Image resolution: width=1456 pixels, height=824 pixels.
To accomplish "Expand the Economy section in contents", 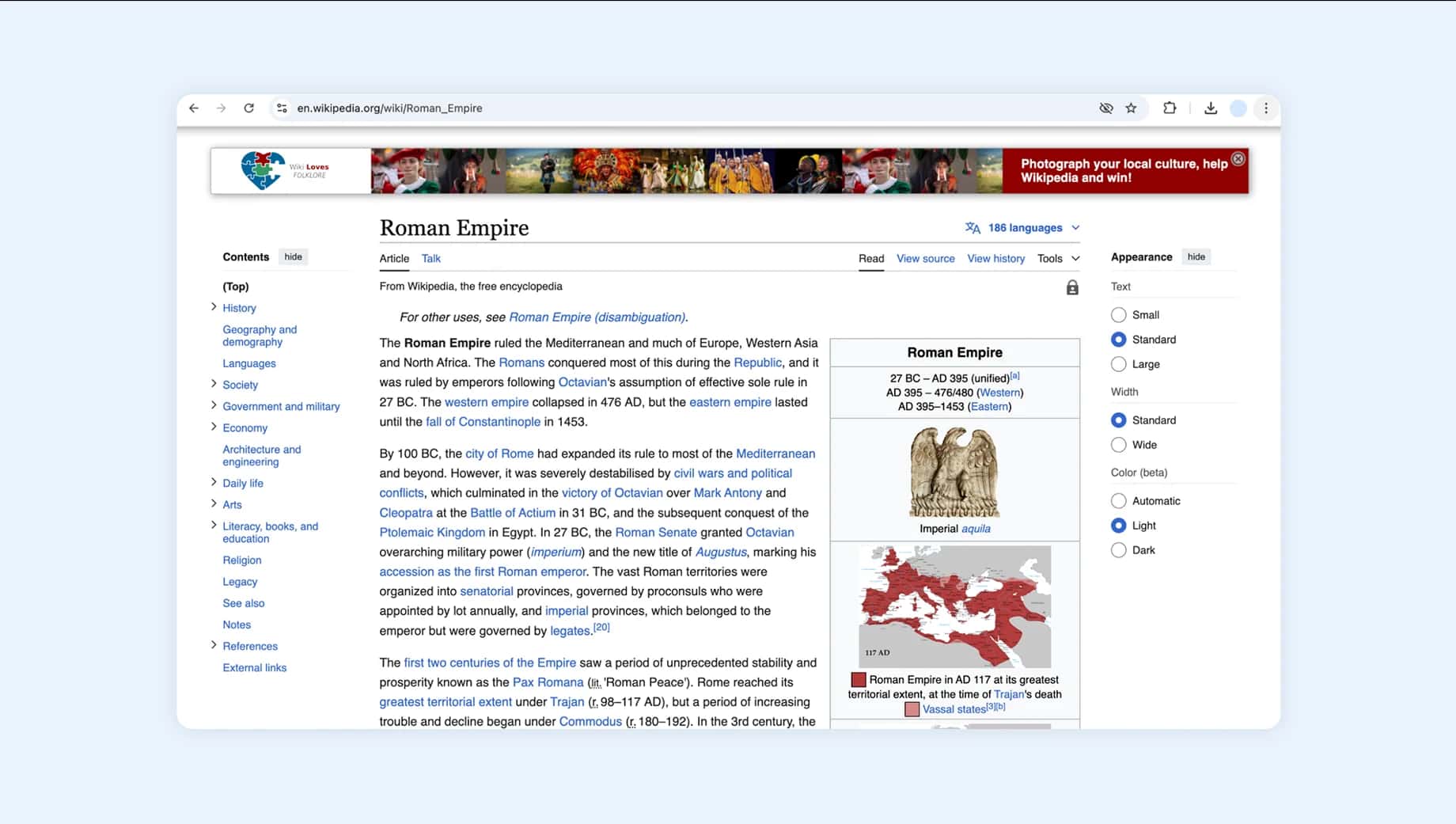I will coord(214,427).
